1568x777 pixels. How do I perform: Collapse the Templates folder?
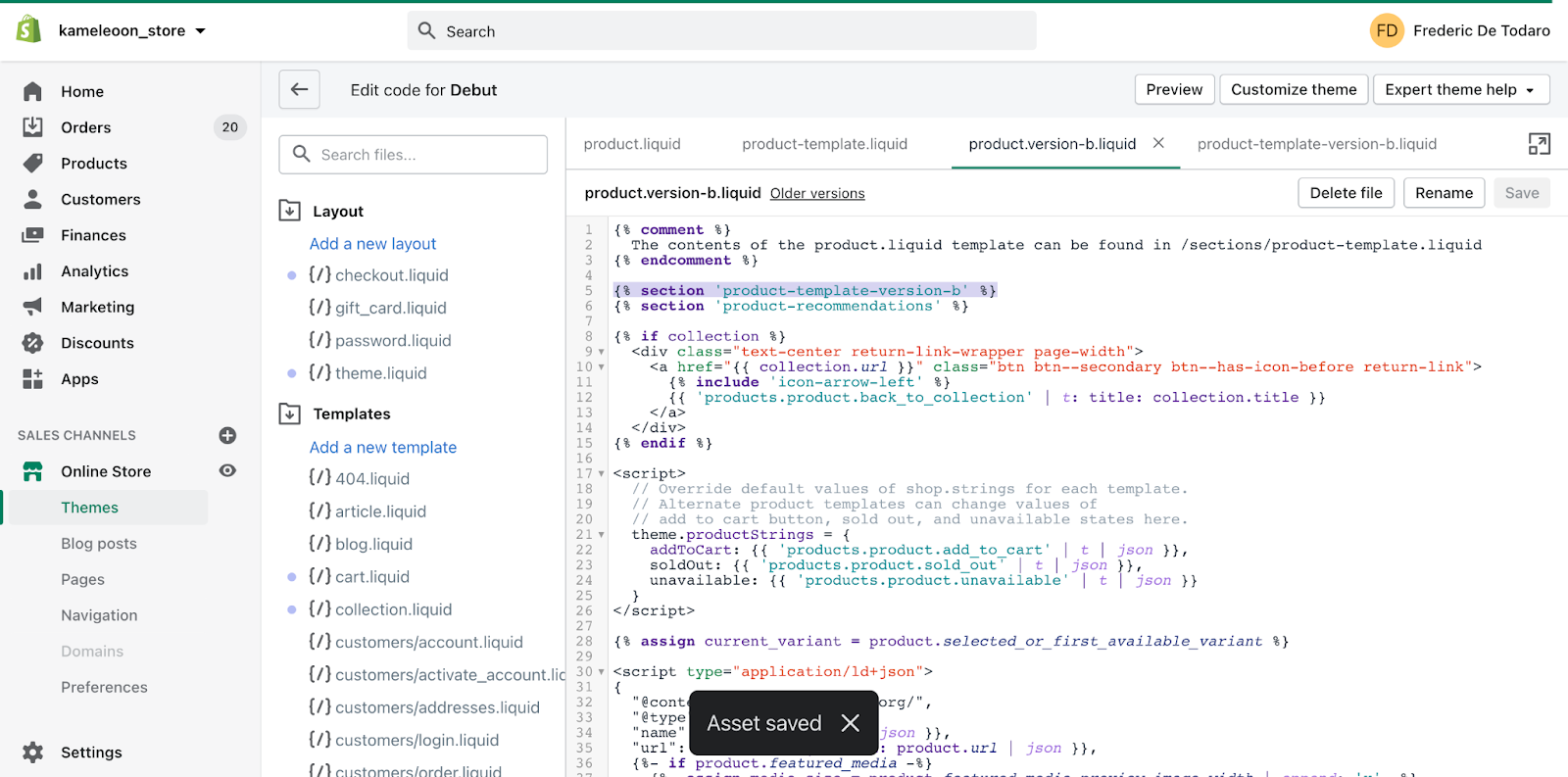[x=290, y=413]
